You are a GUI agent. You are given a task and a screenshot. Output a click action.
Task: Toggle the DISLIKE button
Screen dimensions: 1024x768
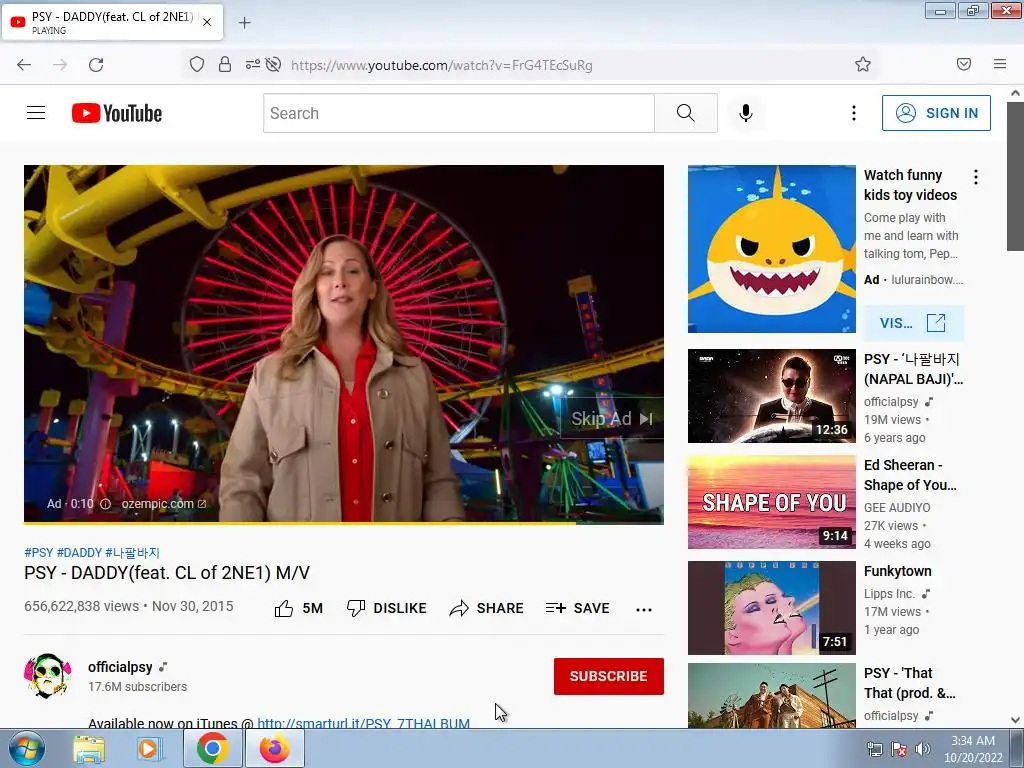click(386, 609)
